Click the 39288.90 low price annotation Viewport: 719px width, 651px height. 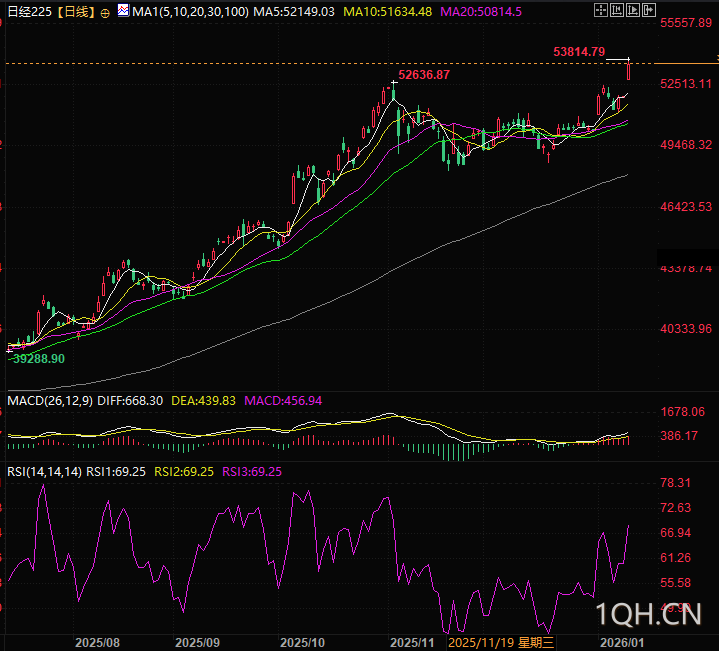pyautogui.click(x=37, y=358)
